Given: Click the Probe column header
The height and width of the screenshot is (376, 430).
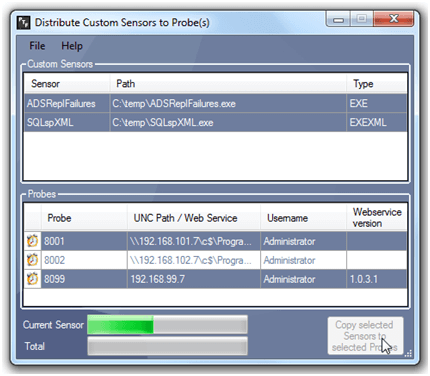Looking at the screenshot, I should [84, 218].
